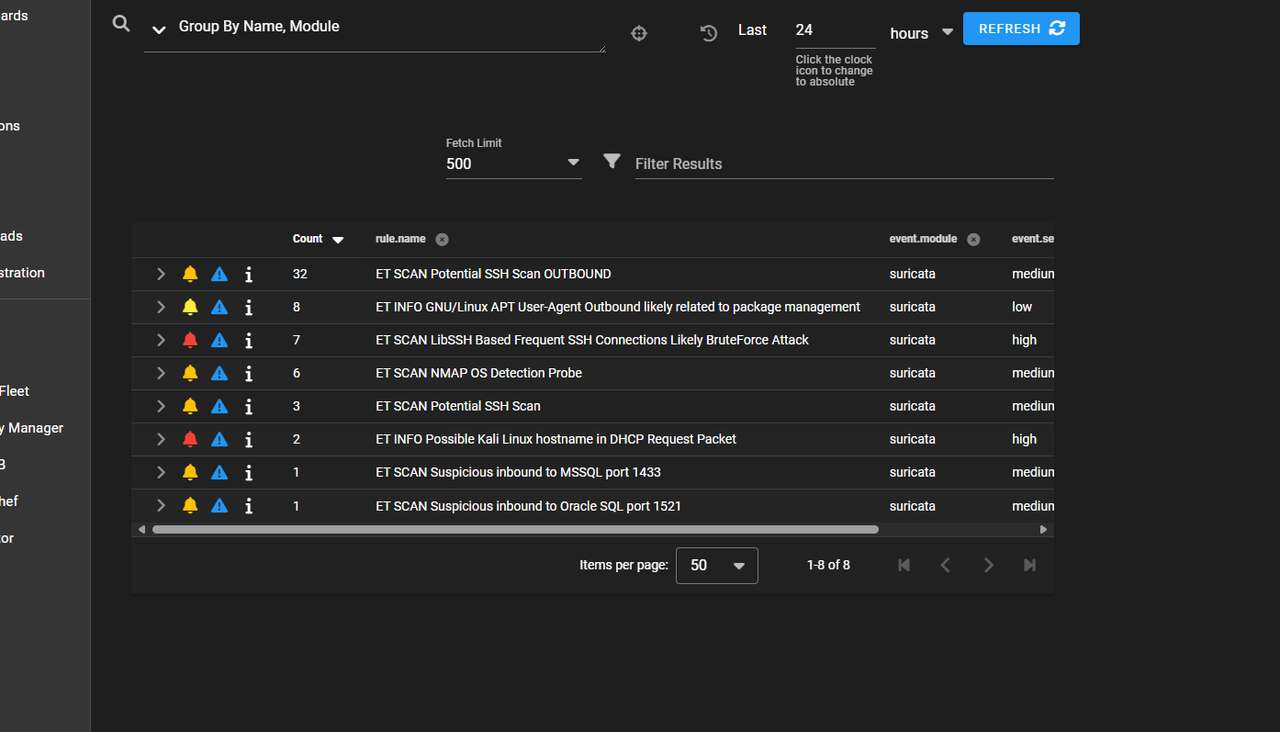Click red bell for LibSSH BruteForce alert
1280x732 pixels.
pyautogui.click(x=190, y=340)
